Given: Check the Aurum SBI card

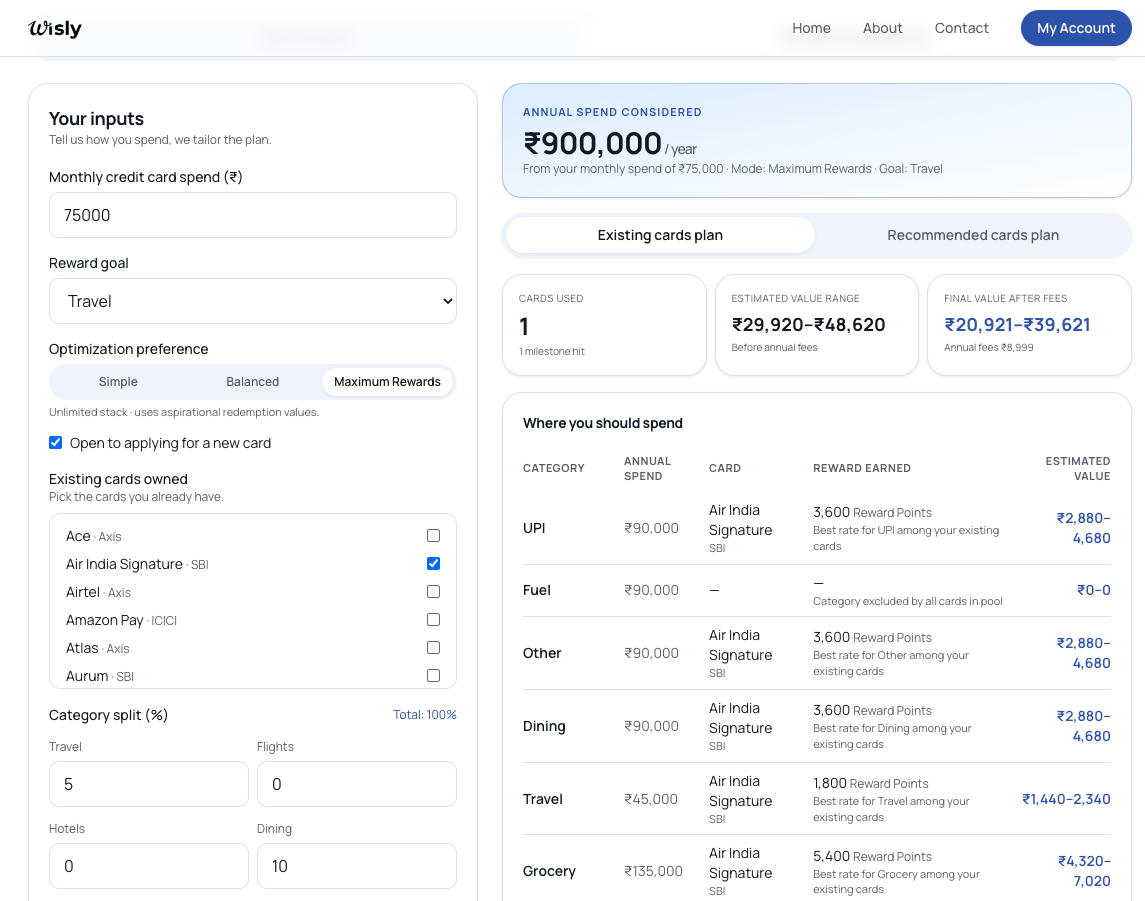Looking at the screenshot, I should [433, 675].
